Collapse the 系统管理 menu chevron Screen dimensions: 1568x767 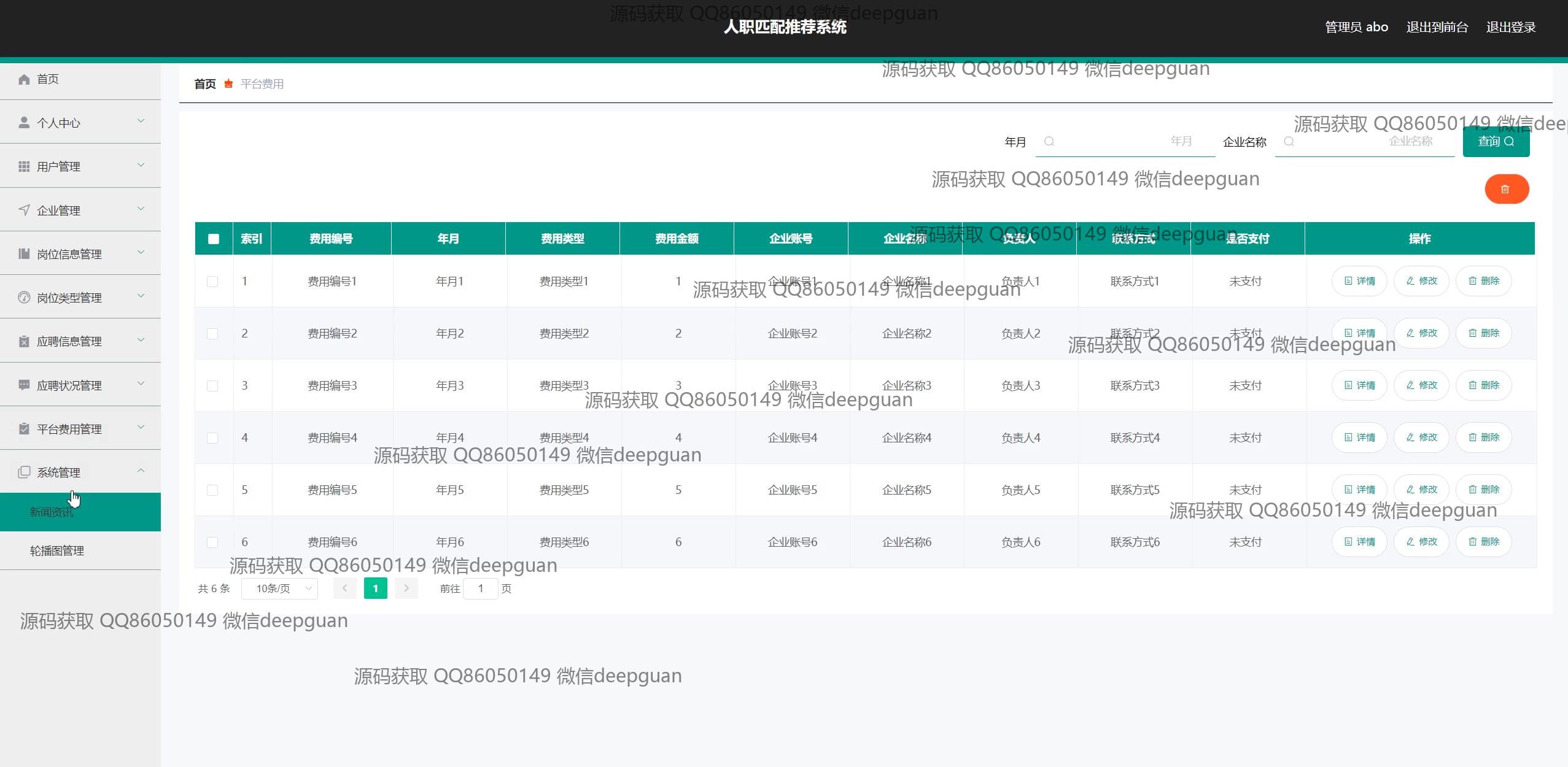click(x=141, y=471)
